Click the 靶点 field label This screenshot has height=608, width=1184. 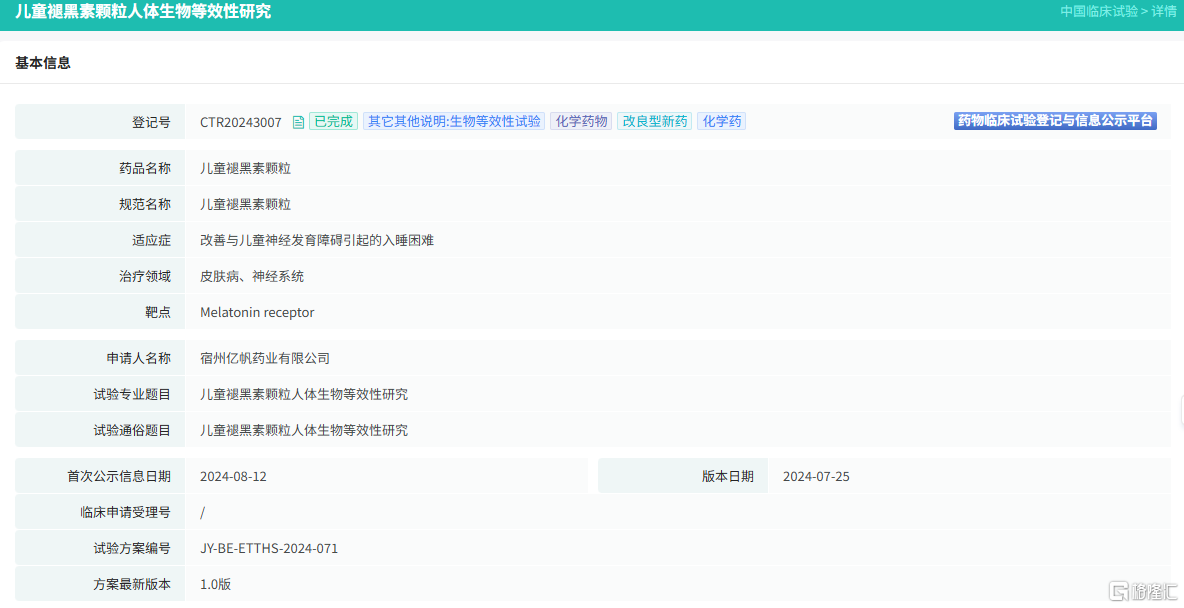point(158,313)
